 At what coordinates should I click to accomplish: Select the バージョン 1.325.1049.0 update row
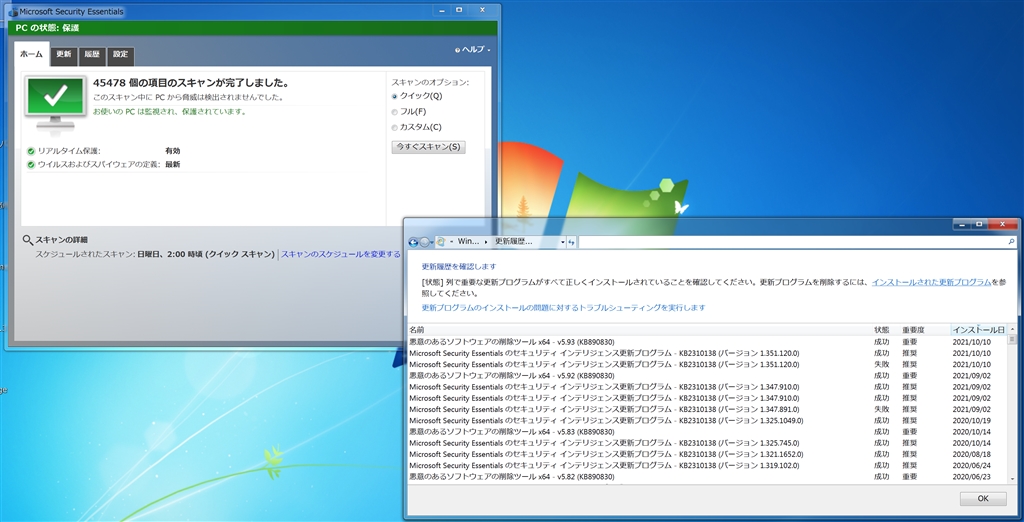coord(707,421)
